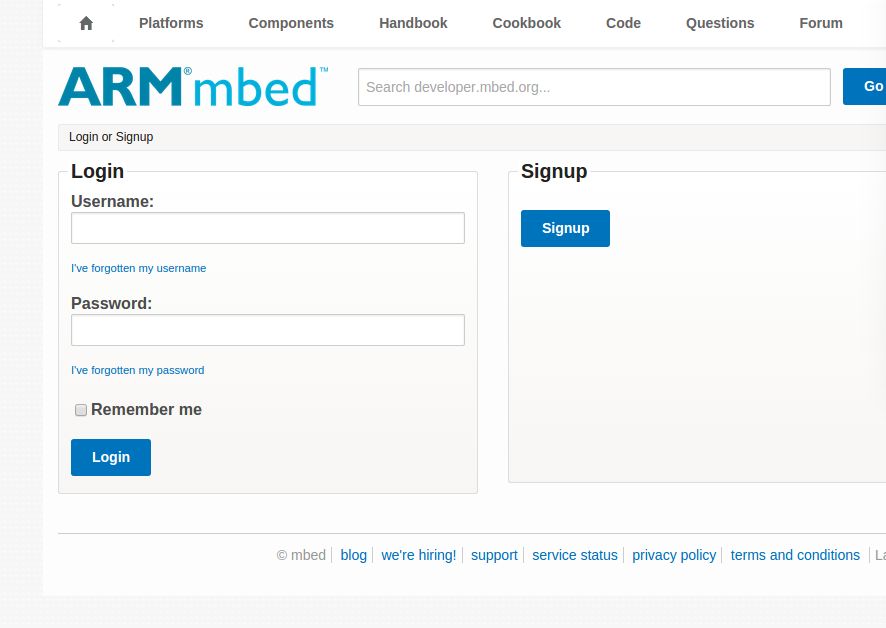Open the Components menu item
Image resolution: width=886 pixels, height=628 pixels.
click(x=291, y=23)
